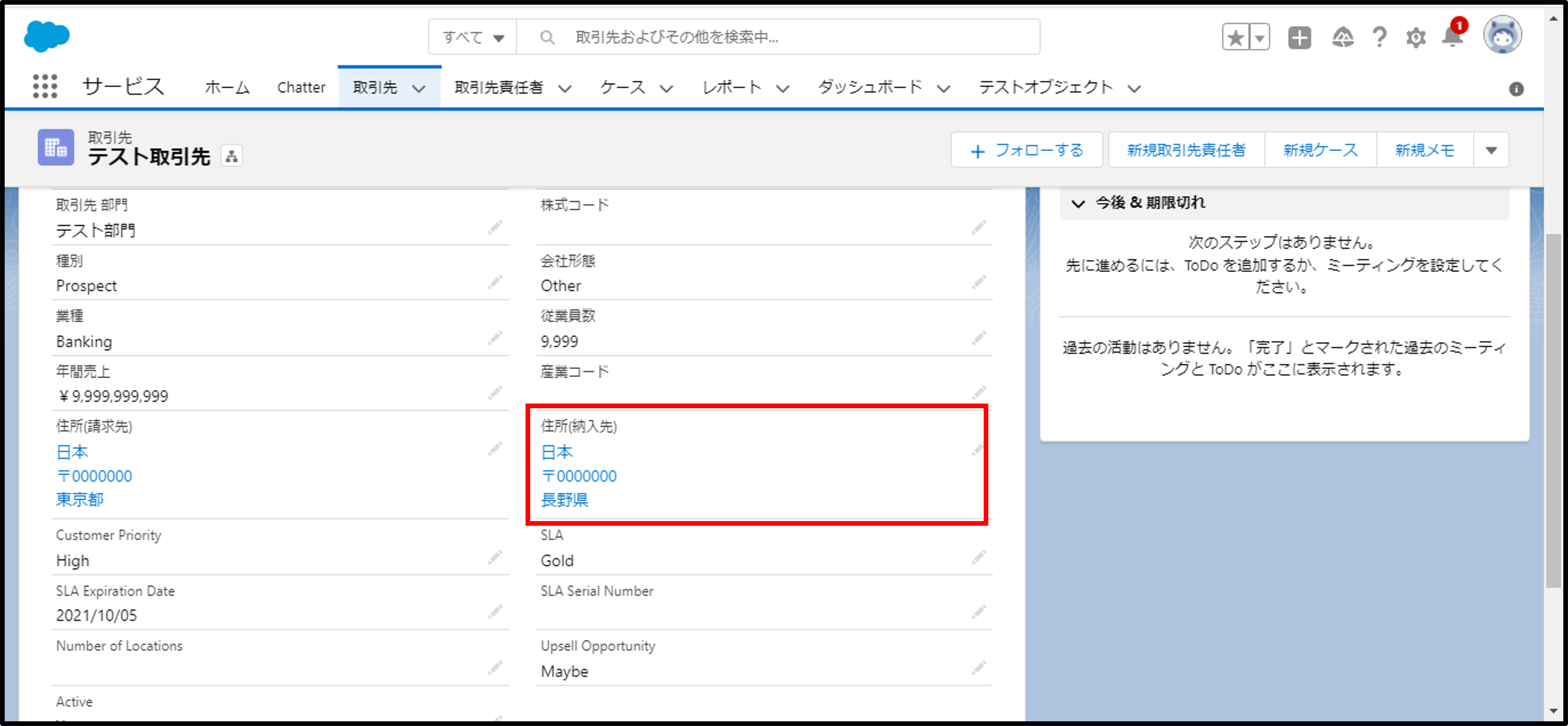
Task: Click the notifications bell icon
Action: (x=1452, y=38)
